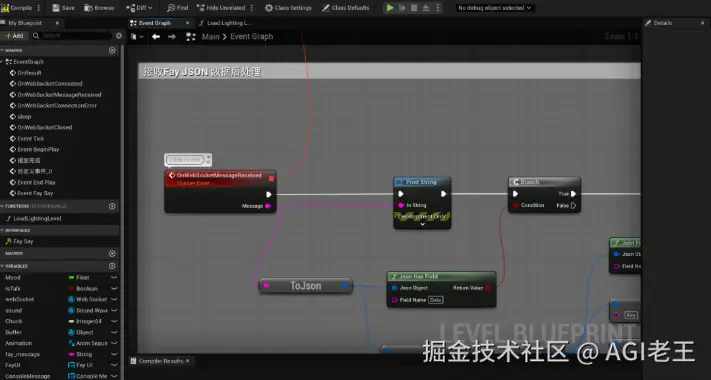
Task: Click the graph breadcrumb icon
Action: (191, 37)
